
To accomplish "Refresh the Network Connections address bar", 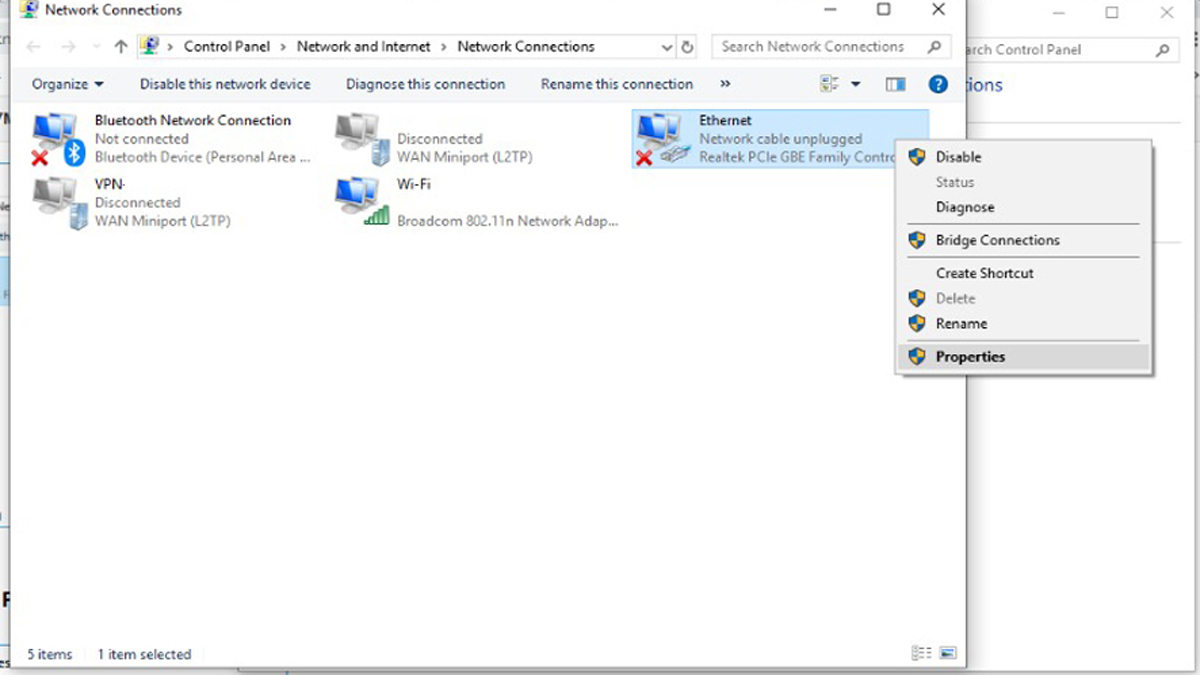I will pos(687,47).
